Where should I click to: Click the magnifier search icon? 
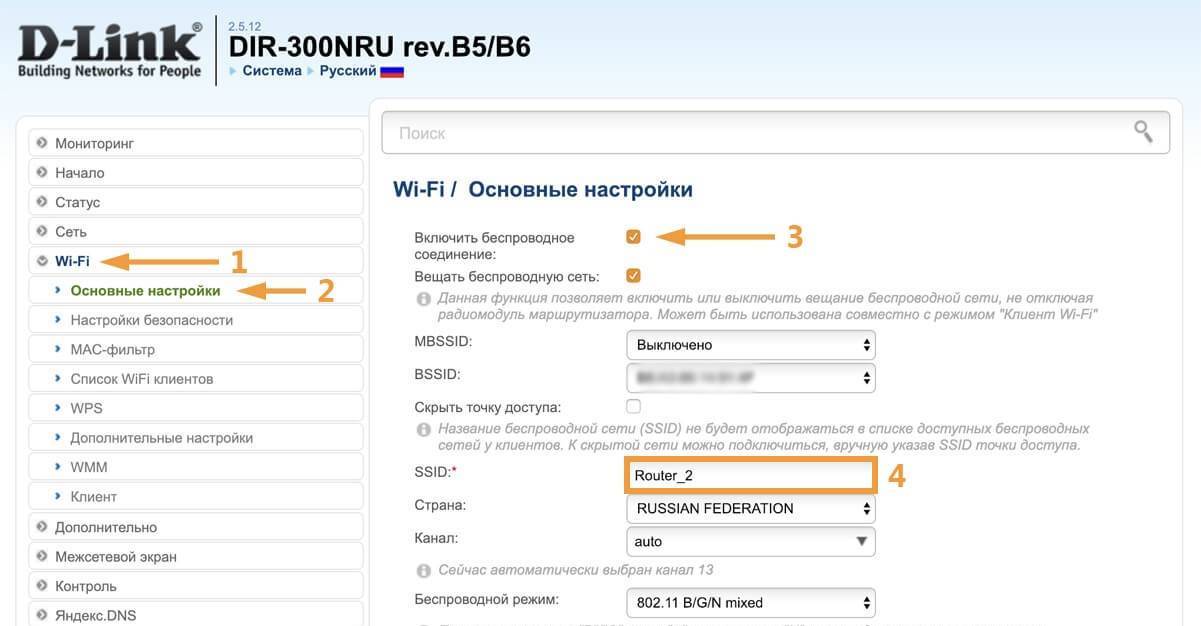(1143, 131)
